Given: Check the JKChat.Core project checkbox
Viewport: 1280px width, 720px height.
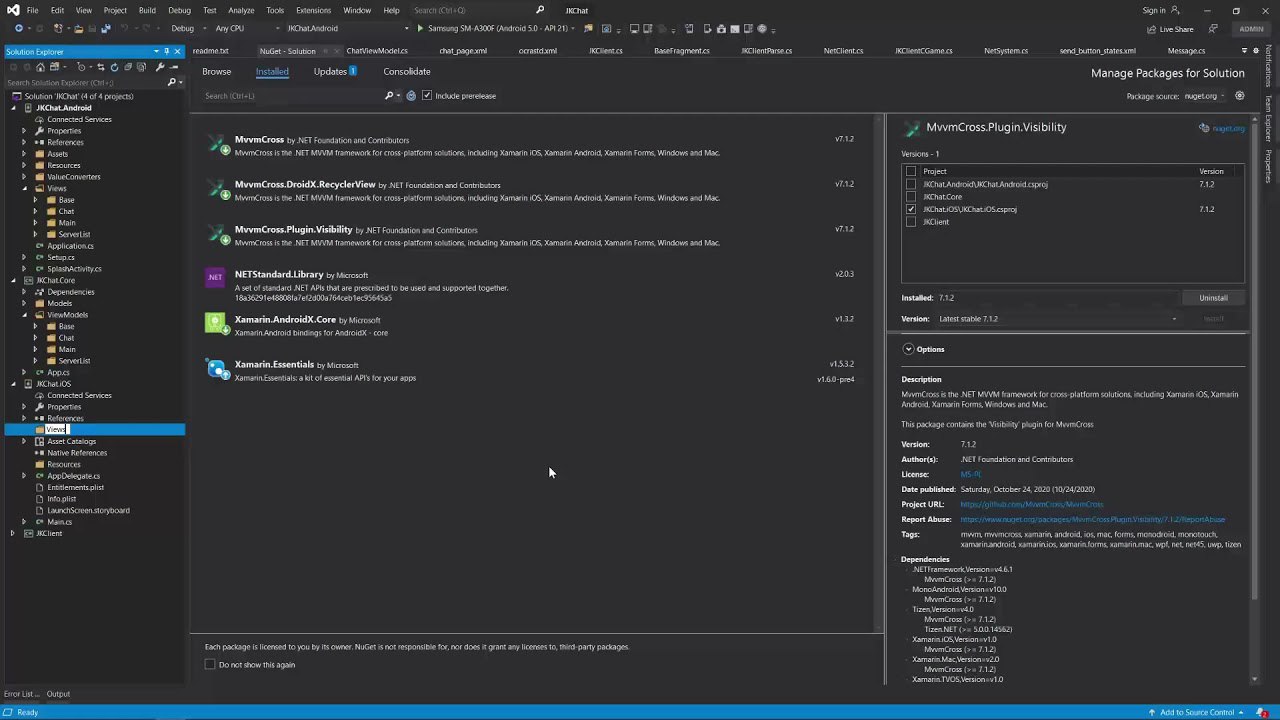Looking at the screenshot, I should coord(911,197).
